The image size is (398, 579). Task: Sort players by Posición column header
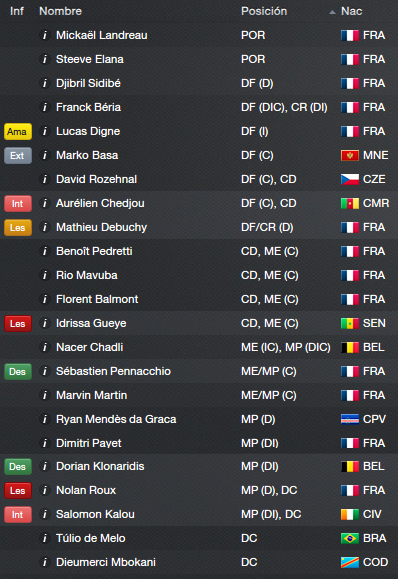(264, 11)
